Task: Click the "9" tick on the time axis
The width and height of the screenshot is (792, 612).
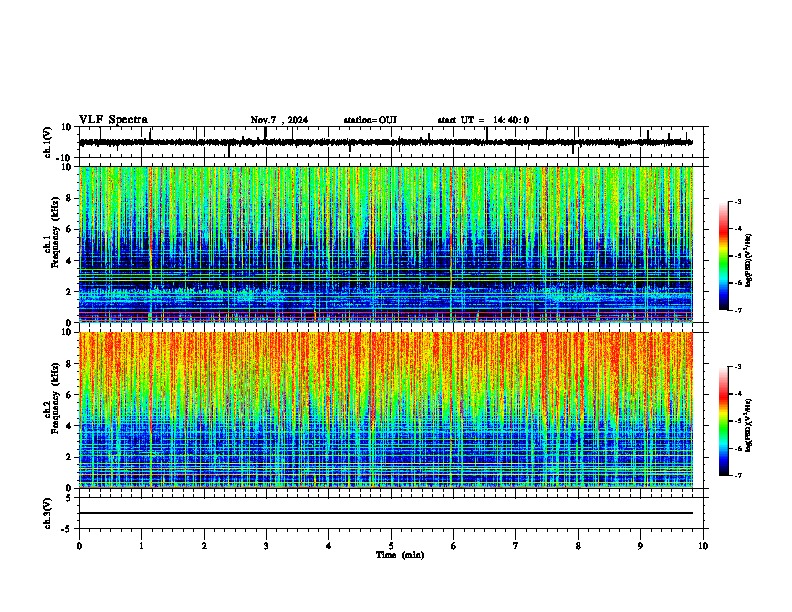Action: pos(640,546)
